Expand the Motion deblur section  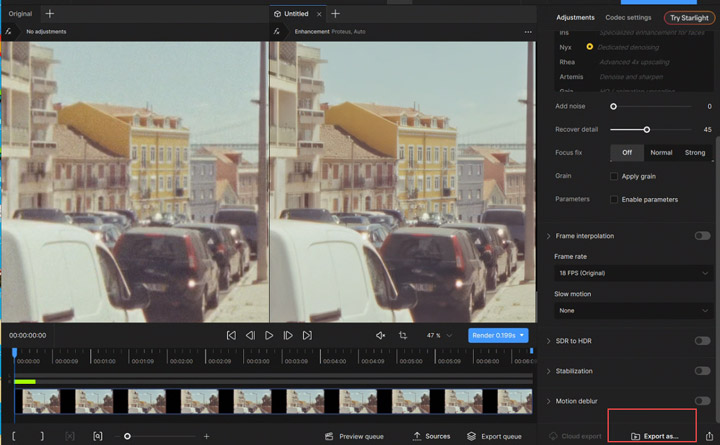(548, 401)
